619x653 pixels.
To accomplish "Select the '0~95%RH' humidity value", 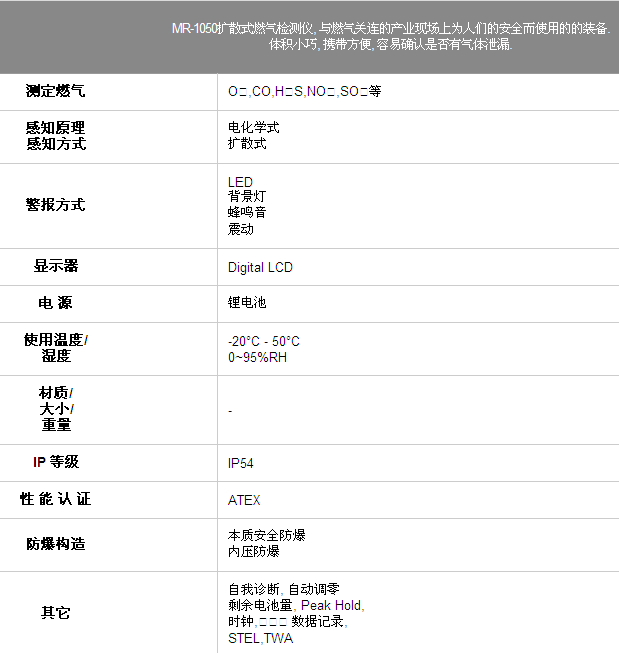I will point(257,357).
